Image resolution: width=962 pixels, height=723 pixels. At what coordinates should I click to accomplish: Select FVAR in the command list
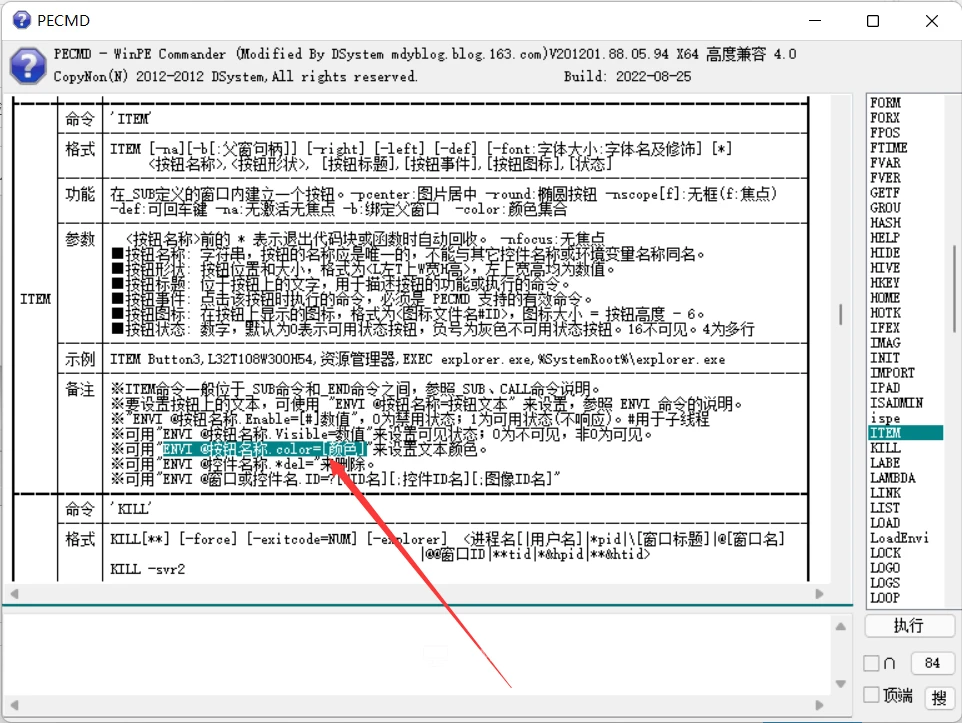click(x=885, y=163)
